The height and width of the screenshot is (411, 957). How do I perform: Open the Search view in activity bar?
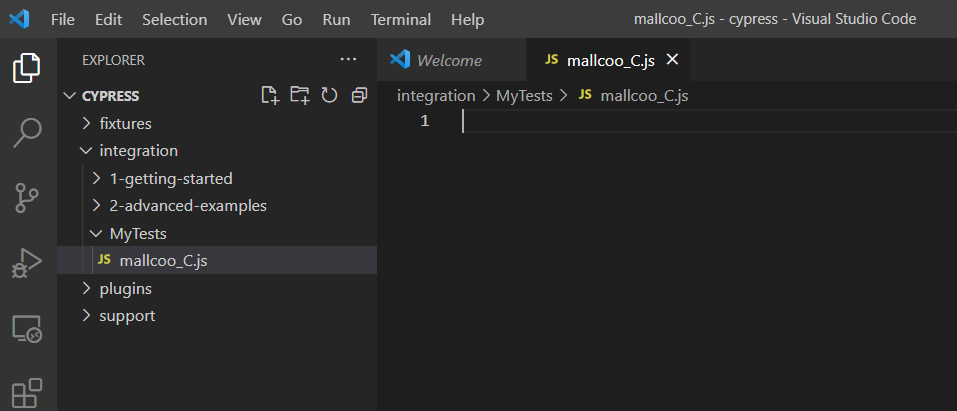pos(27,131)
